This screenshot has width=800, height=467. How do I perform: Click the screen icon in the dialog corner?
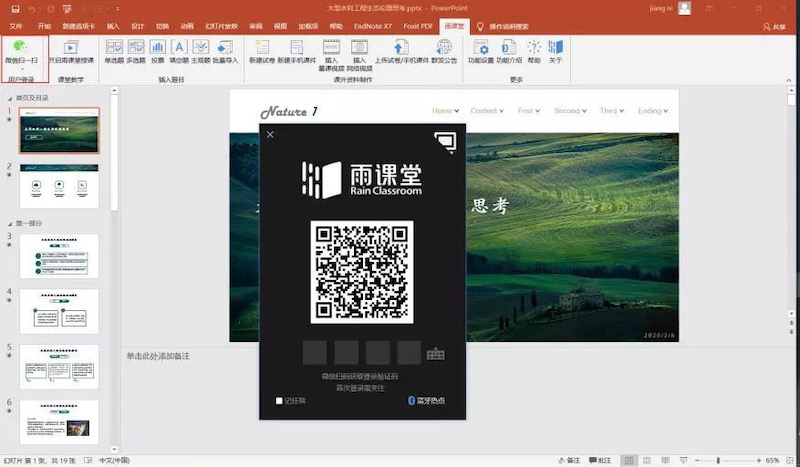(445, 142)
